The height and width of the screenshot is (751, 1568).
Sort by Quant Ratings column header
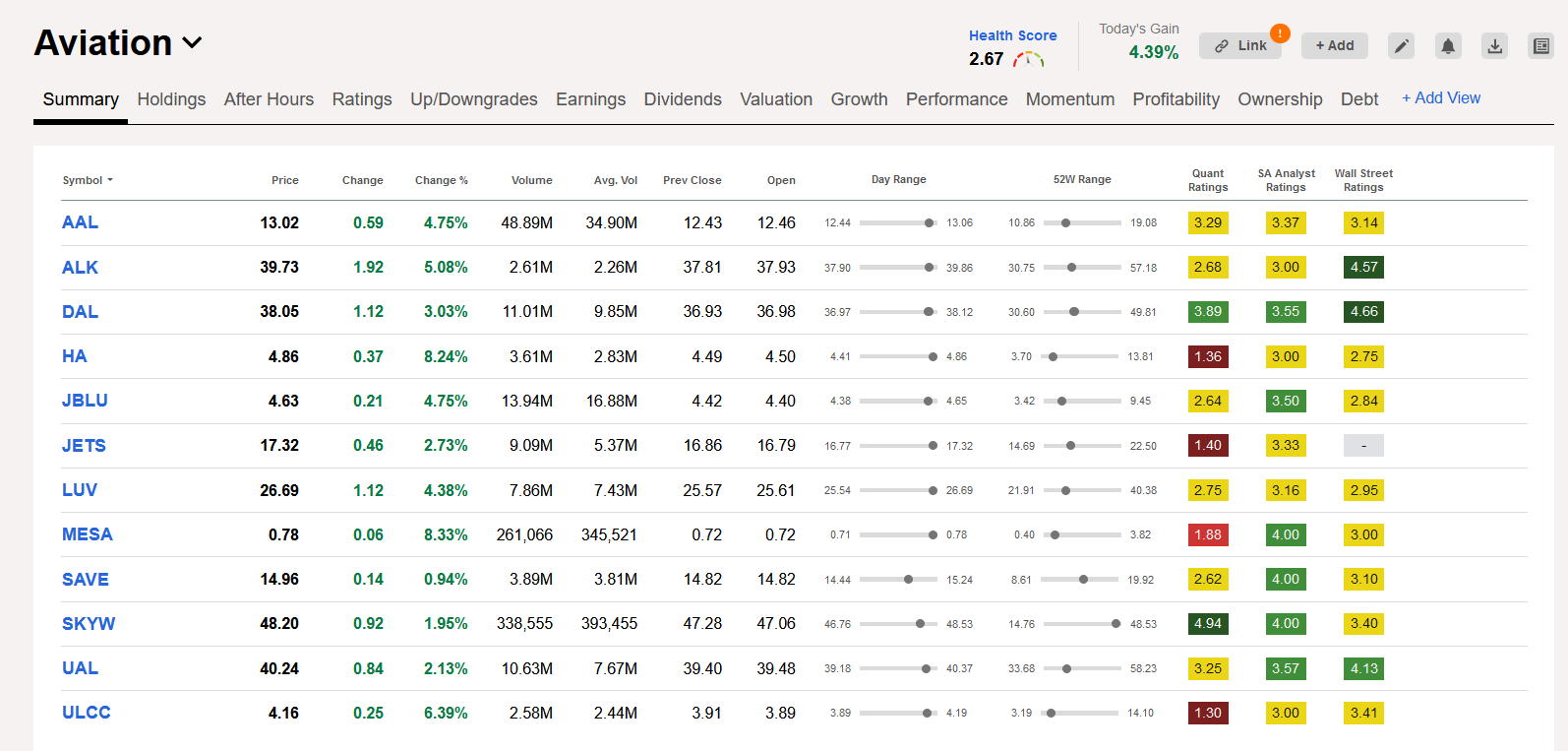click(x=1208, y=180)
